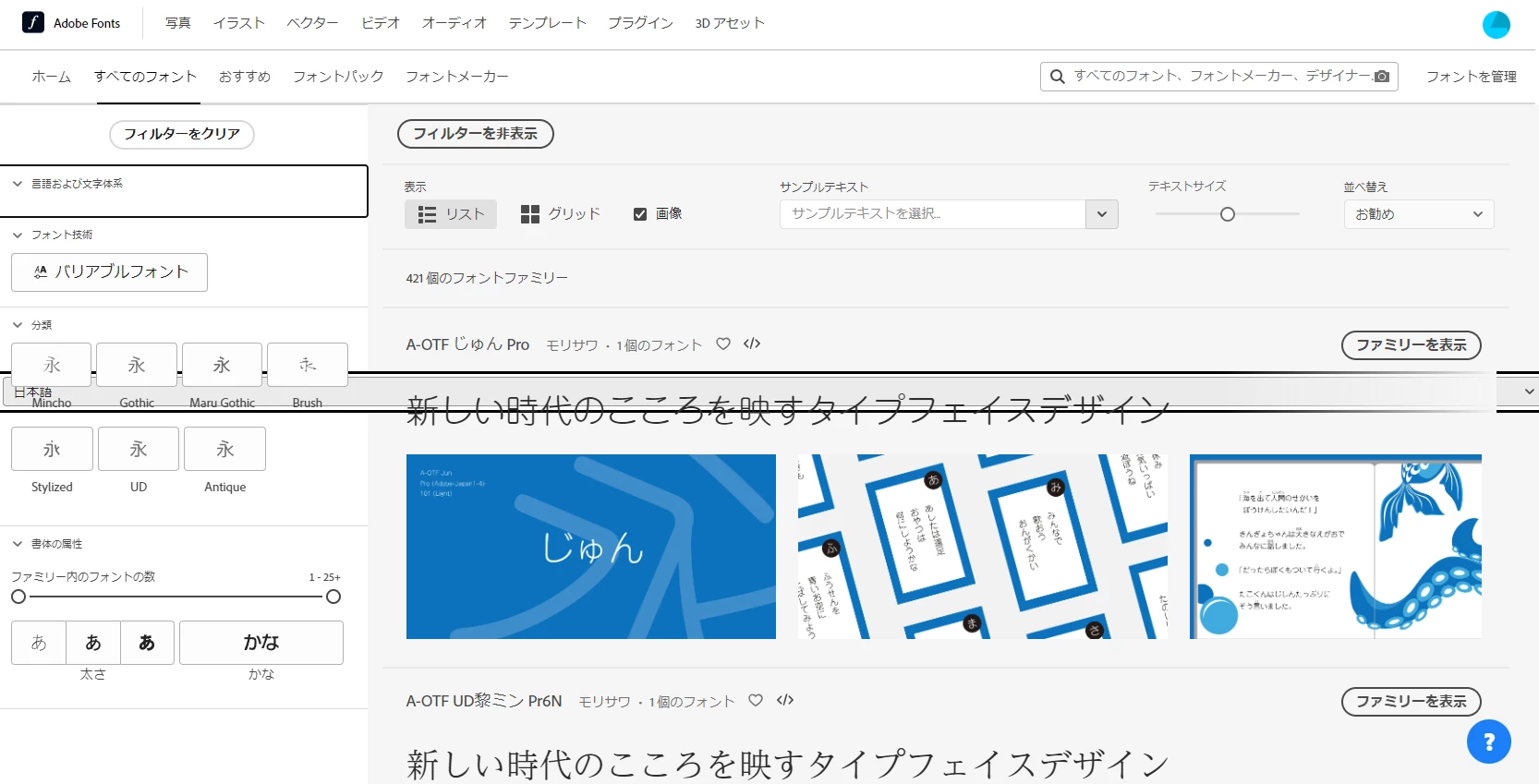Click フィルターを非表示 button
Viewport: 1539px width, 784px height.
476,134
